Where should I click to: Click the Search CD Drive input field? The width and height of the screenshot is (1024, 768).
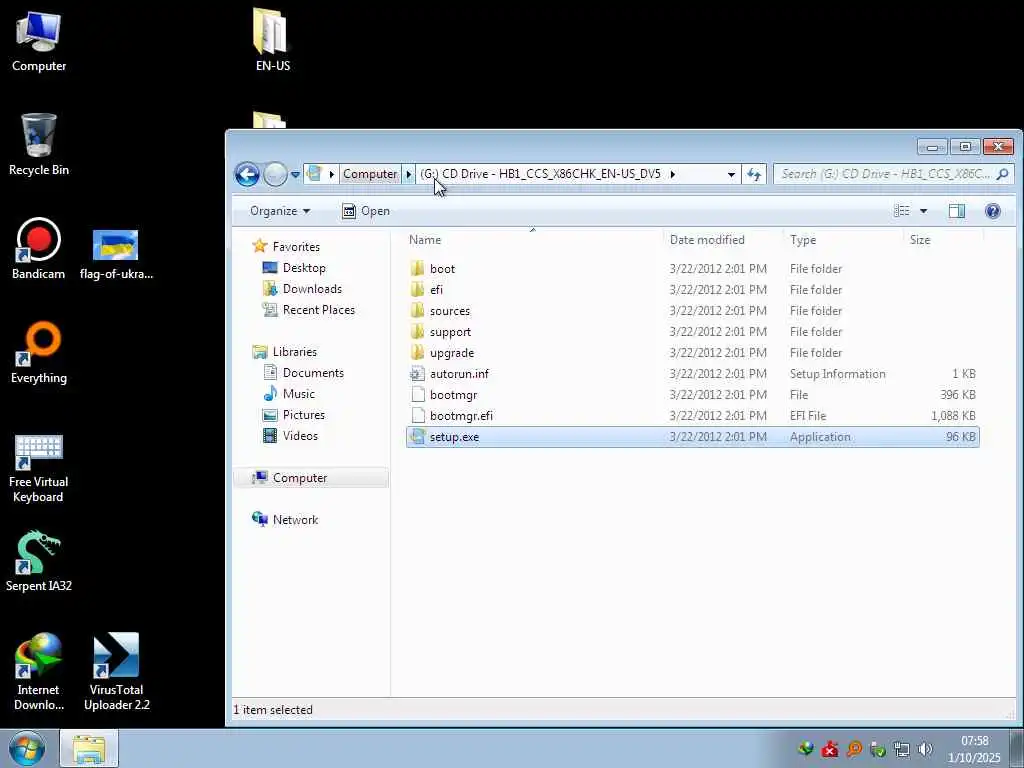tap(885, 174)
